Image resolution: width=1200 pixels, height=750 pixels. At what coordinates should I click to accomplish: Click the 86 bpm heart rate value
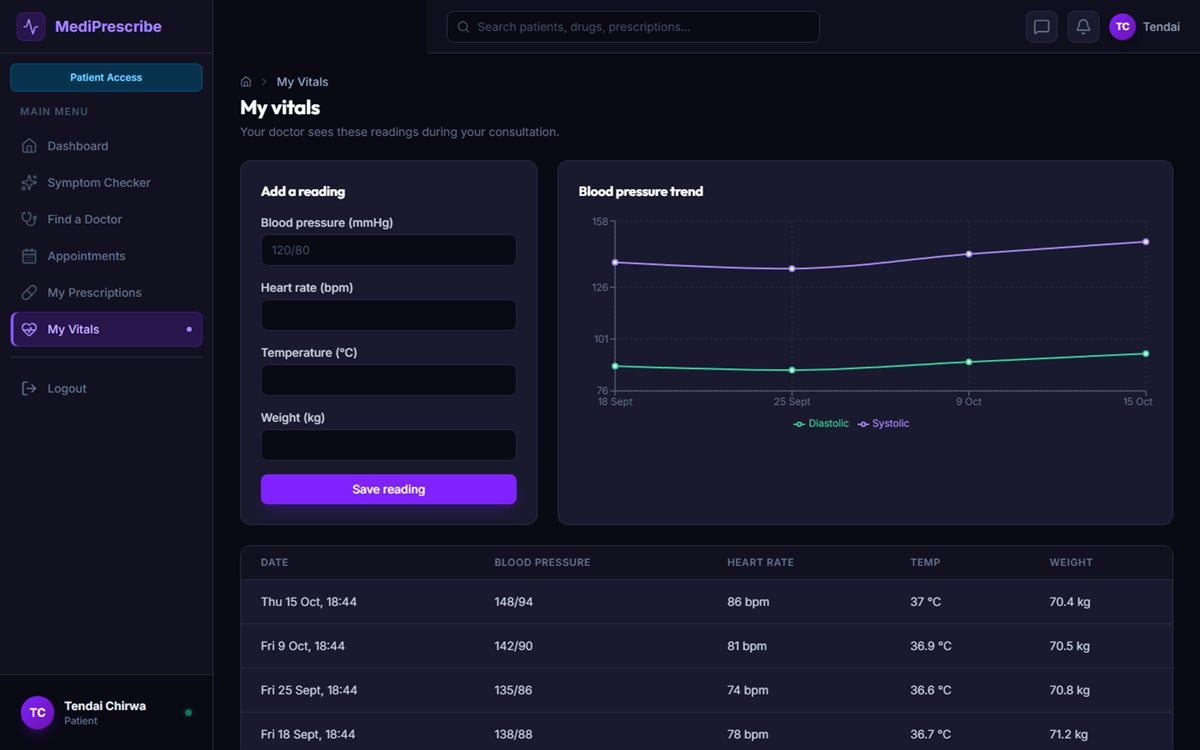click(748, 602)
